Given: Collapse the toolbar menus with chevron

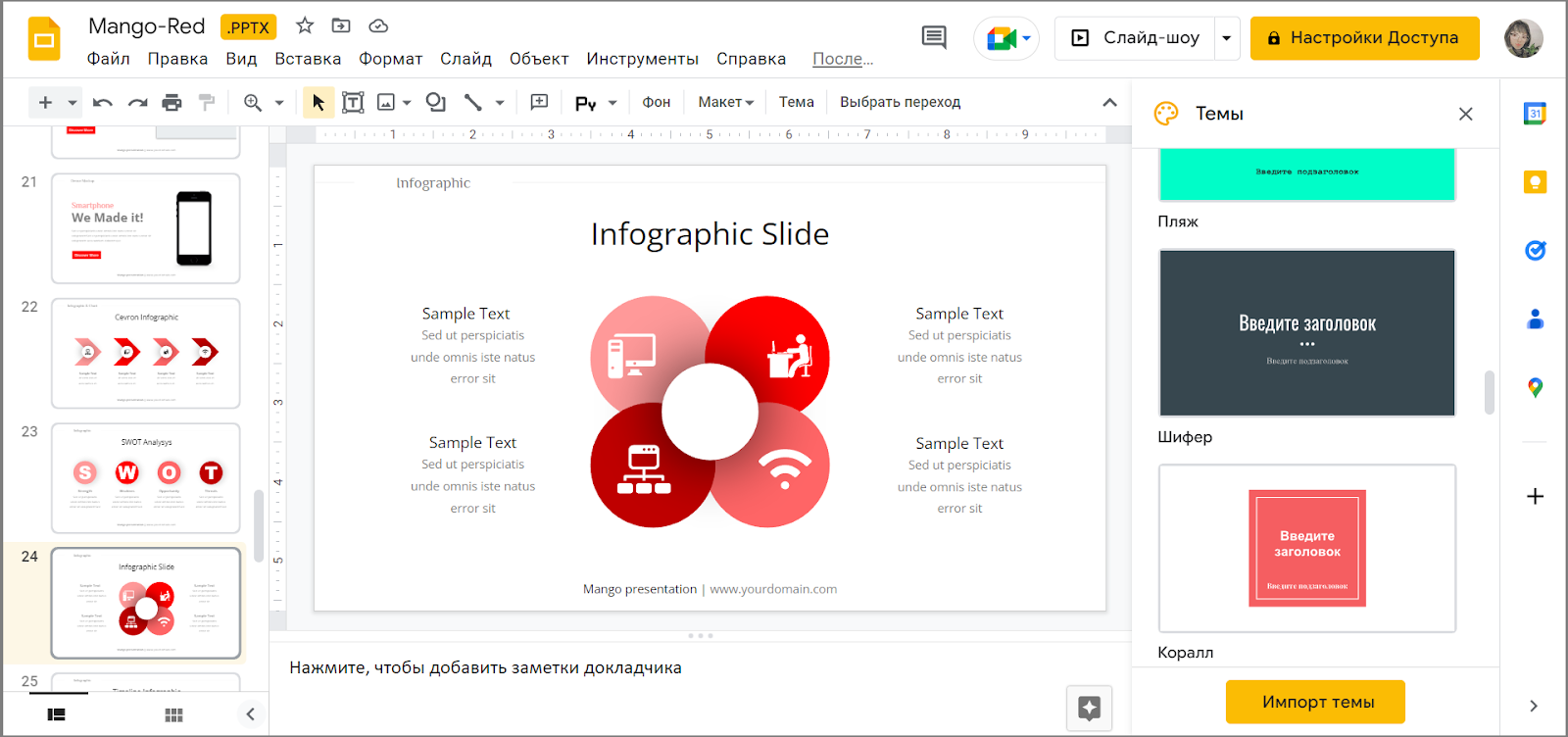Looking at the screenshot, I should 1109,102.
